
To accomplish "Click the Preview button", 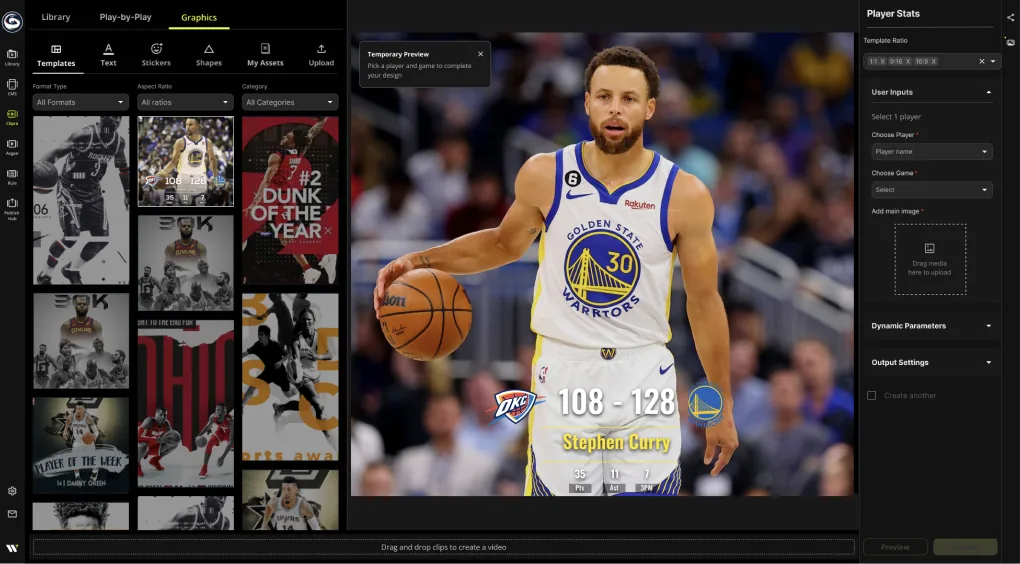I will [895, 547].
